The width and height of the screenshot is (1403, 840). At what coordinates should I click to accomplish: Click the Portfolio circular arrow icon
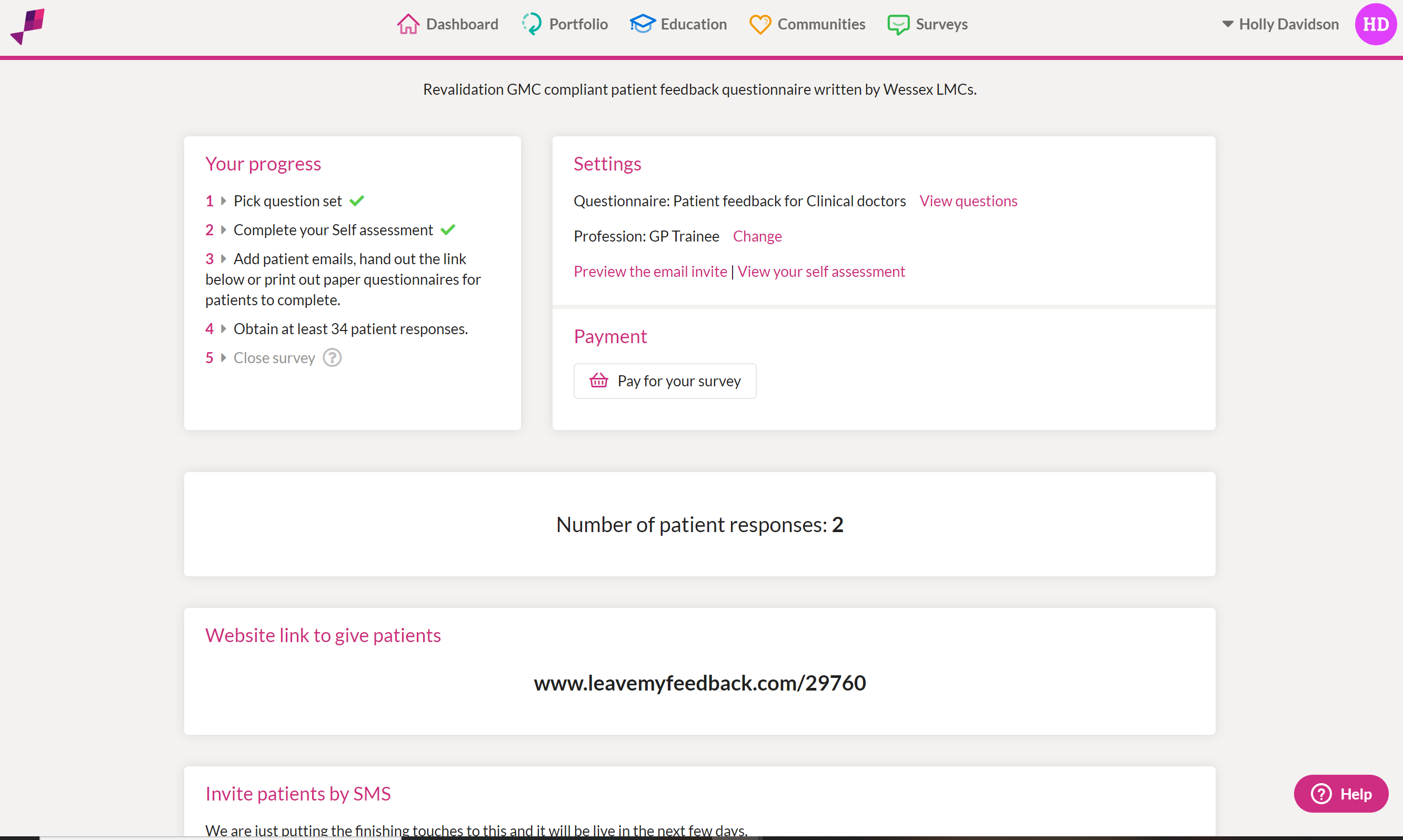[x=532, y=24]
